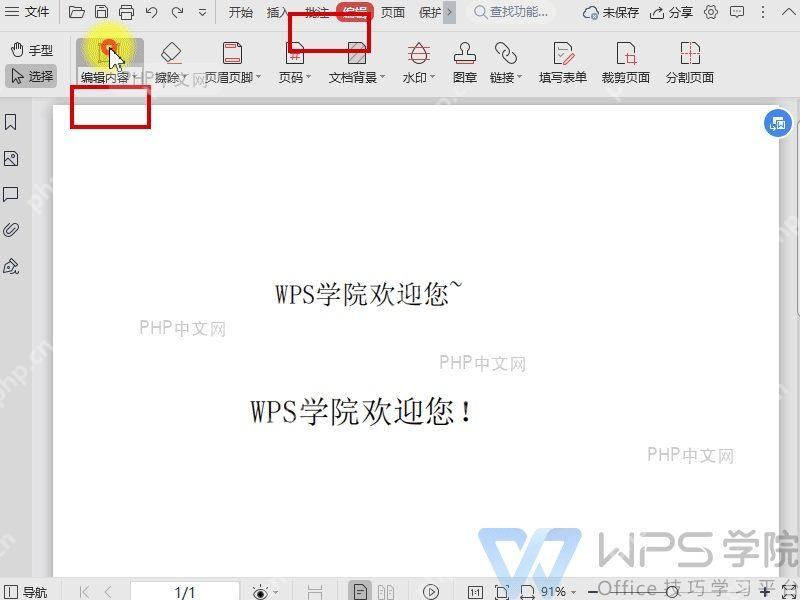
Task: Expand the quick access toolbar dropdown
Action: pyautogui.click(x=203, y=12)
